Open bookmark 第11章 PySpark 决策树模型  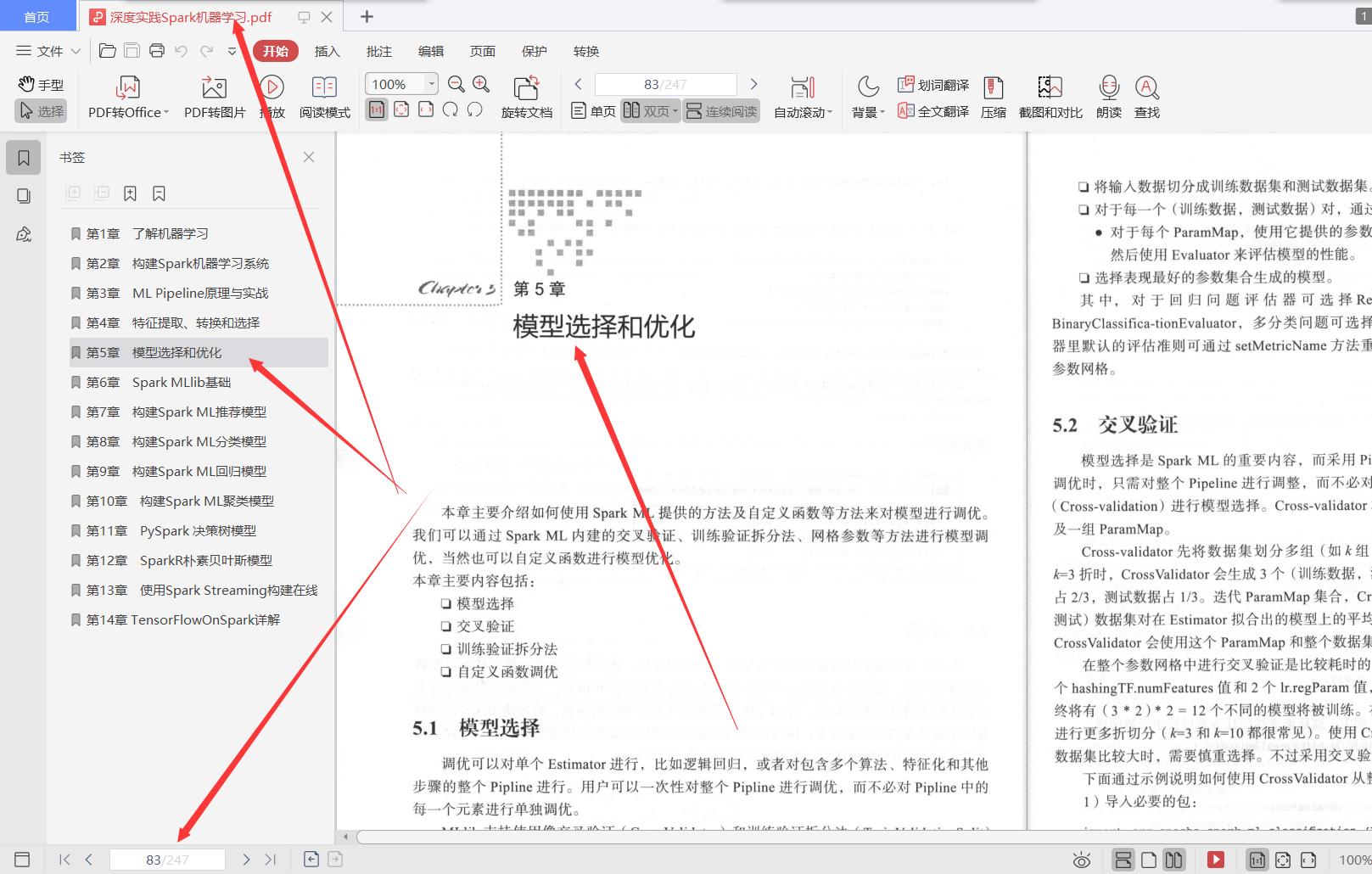tap(197, 530)
